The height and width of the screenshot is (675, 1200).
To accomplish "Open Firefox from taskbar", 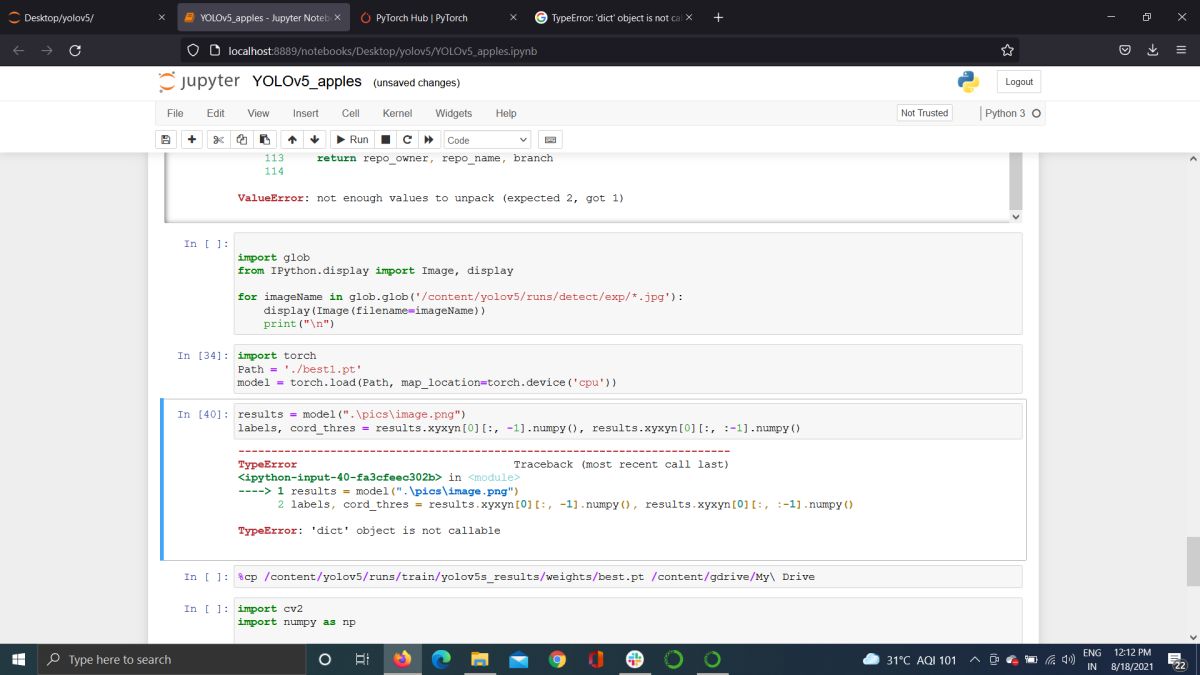I will tap(402, 659).
